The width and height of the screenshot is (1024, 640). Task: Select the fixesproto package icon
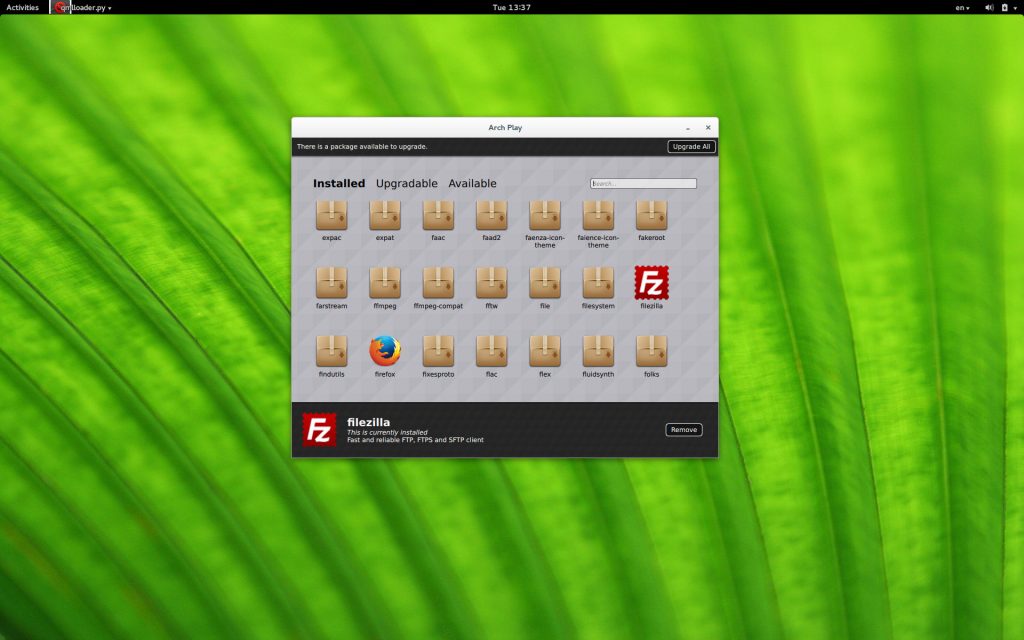tap(438, 352)
